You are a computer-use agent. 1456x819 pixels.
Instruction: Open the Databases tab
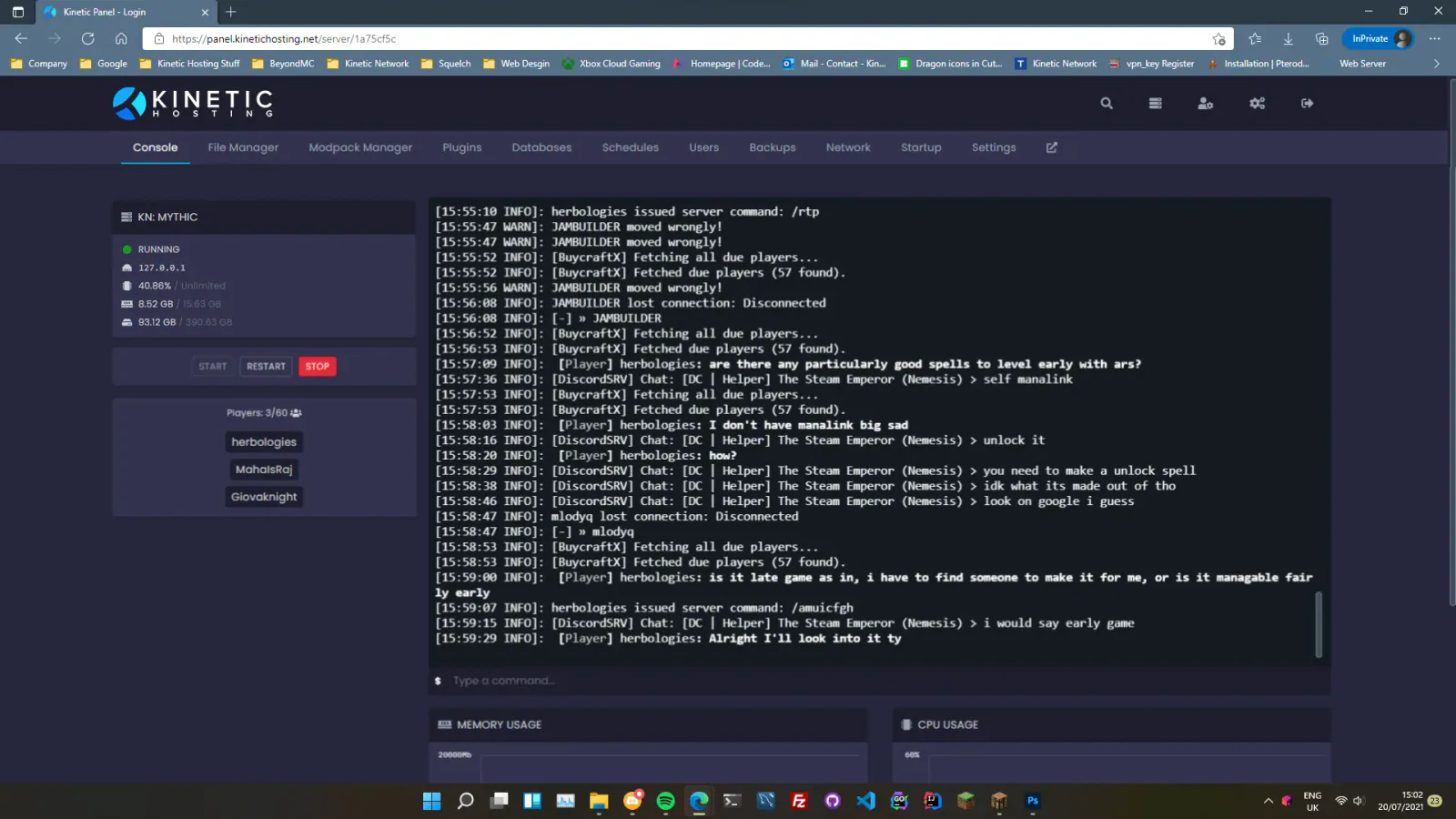click(541, 147)
